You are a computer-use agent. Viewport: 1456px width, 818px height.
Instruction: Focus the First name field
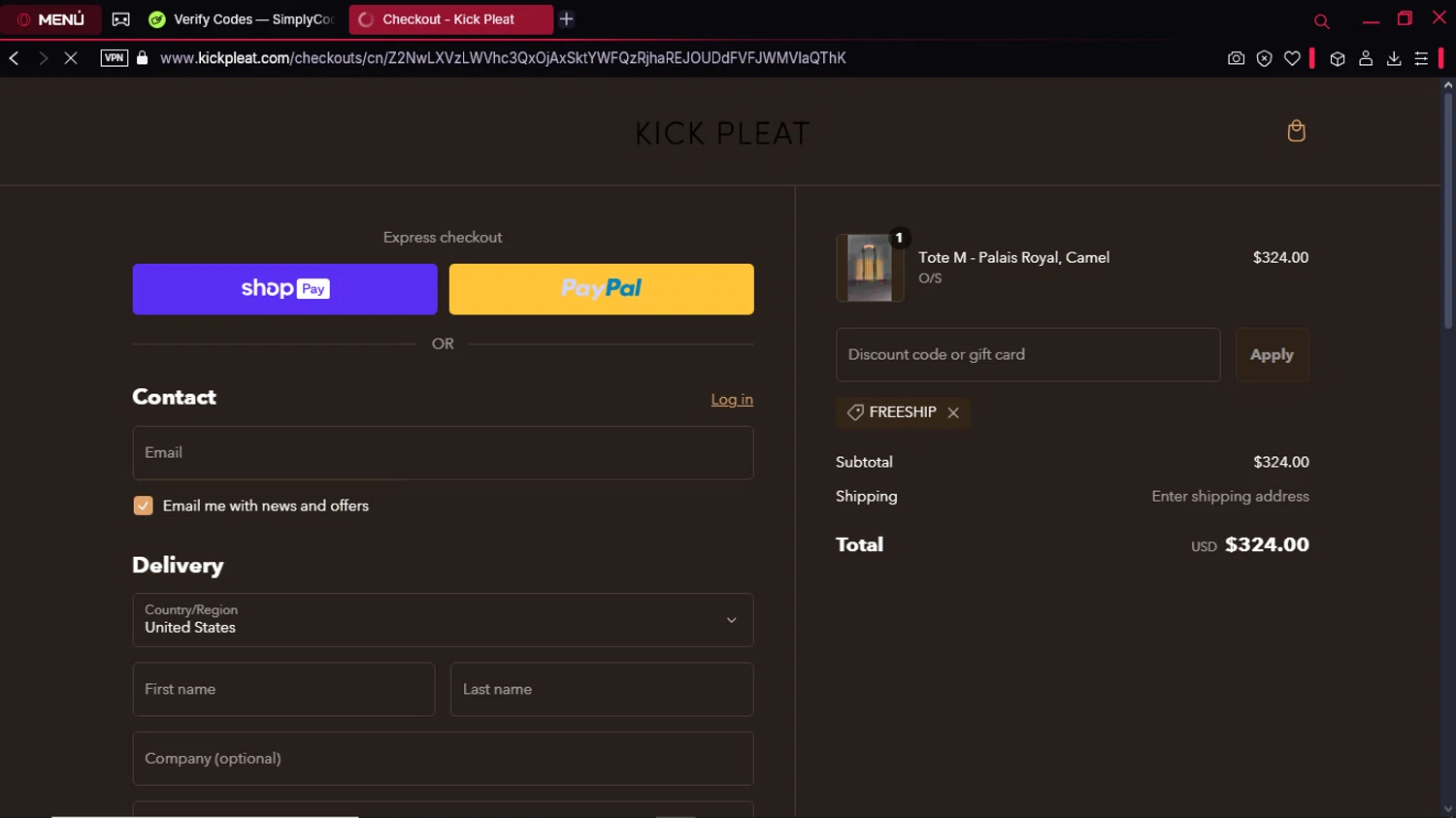click(x=283, y=689)
